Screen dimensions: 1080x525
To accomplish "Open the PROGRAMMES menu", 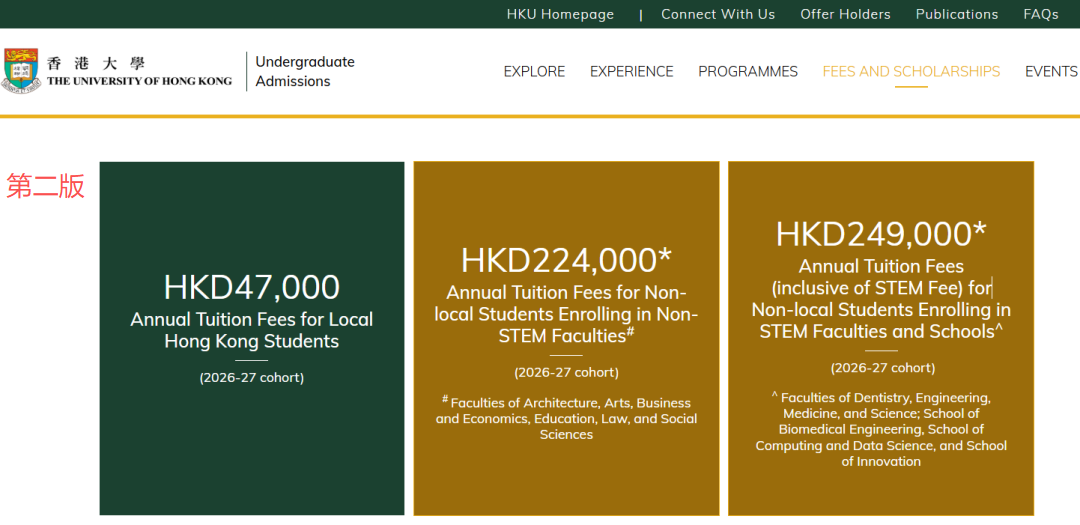I will pyautogui.click(x=747, y=71).
